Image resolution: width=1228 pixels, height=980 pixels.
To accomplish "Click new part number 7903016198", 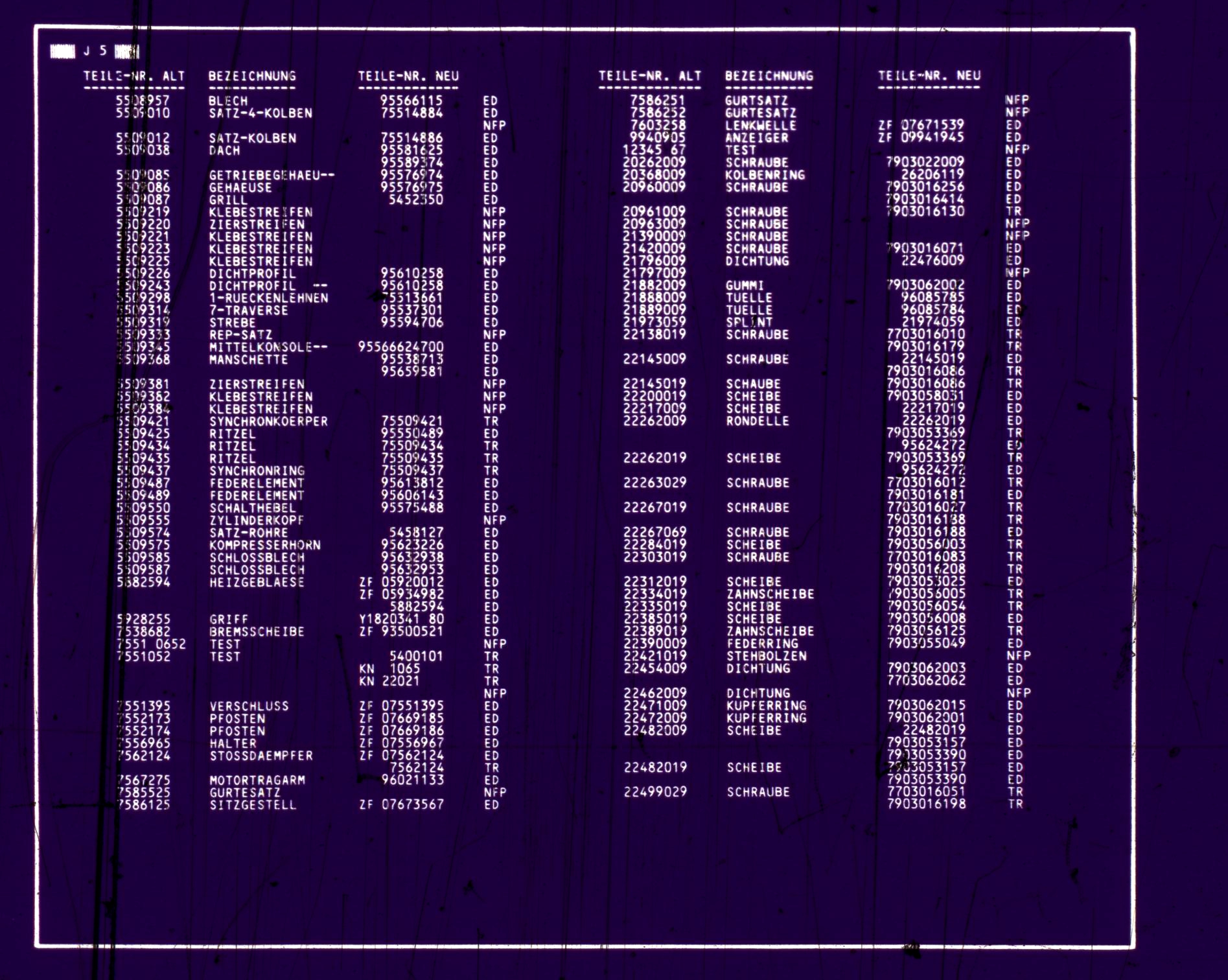I will (x=927, y=804).
